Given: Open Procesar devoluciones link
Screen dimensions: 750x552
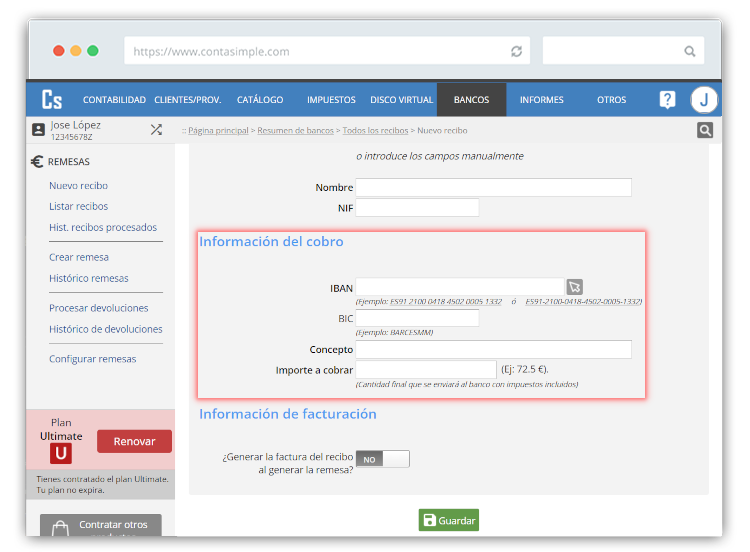Looking at the screenshot, I should click(99, 308).
